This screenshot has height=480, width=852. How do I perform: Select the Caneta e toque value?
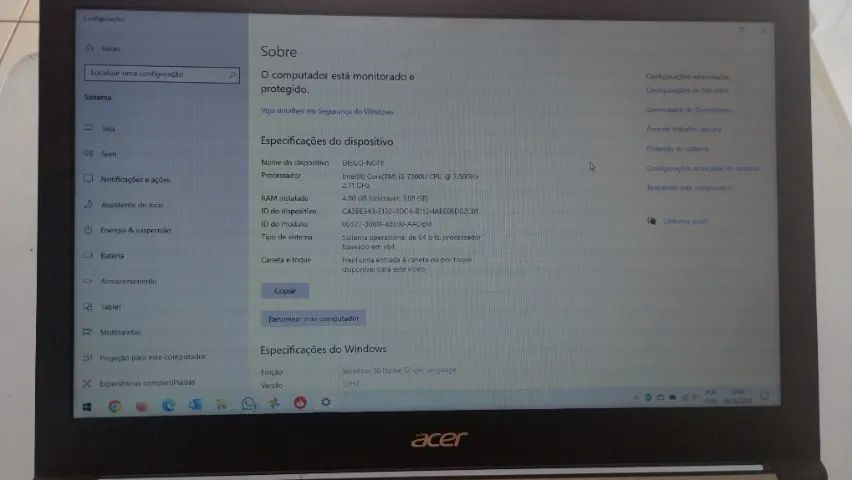tap(407, 264)
